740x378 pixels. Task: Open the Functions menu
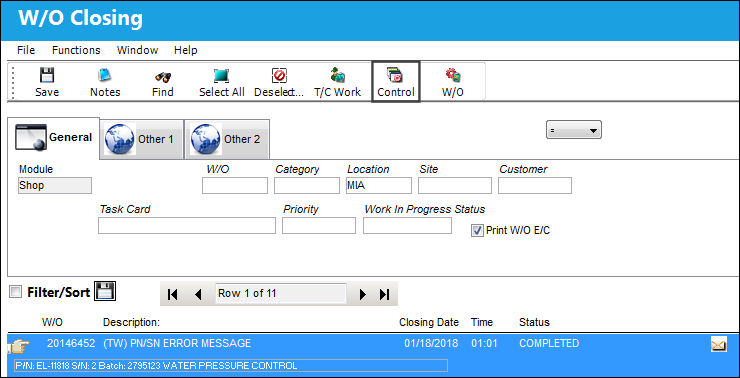(76, 50)
